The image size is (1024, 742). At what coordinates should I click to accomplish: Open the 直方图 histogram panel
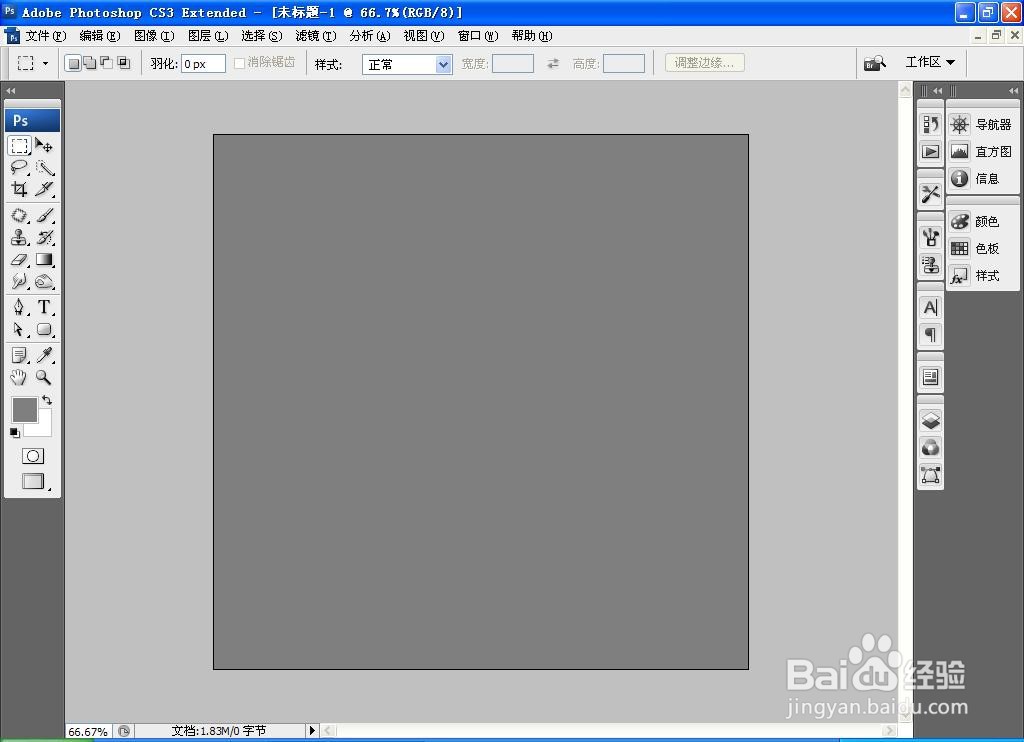(x=981, y=152)
